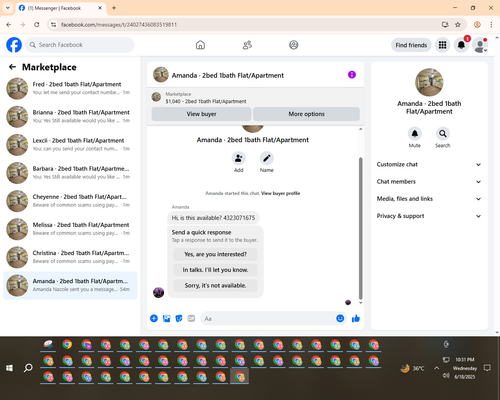
Task: Reload the page in browser
Action: click(x=37, y=25)
